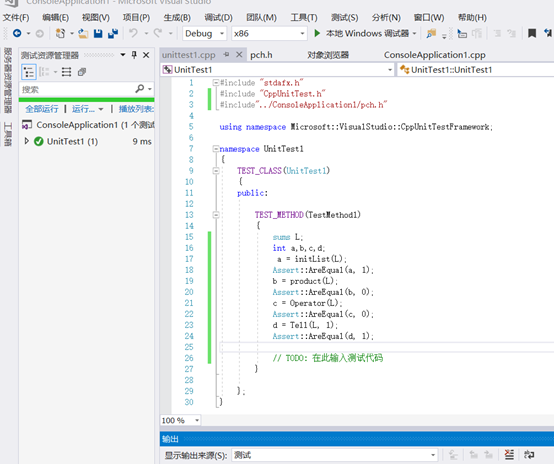Start the local Windows debugger with the green play icon
This screenshot has width=554, height=464.
click(317, 33)
